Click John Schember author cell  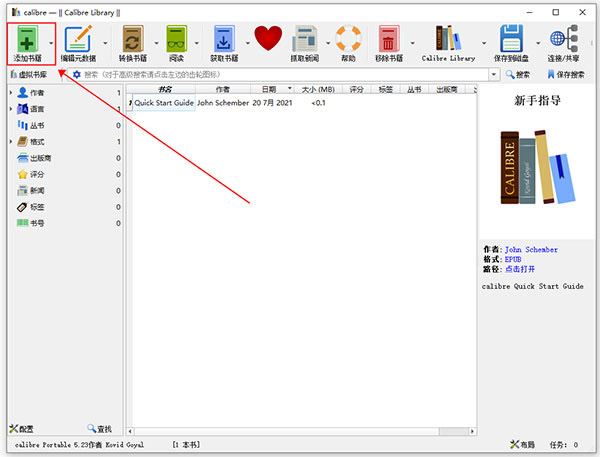[223, 103]
